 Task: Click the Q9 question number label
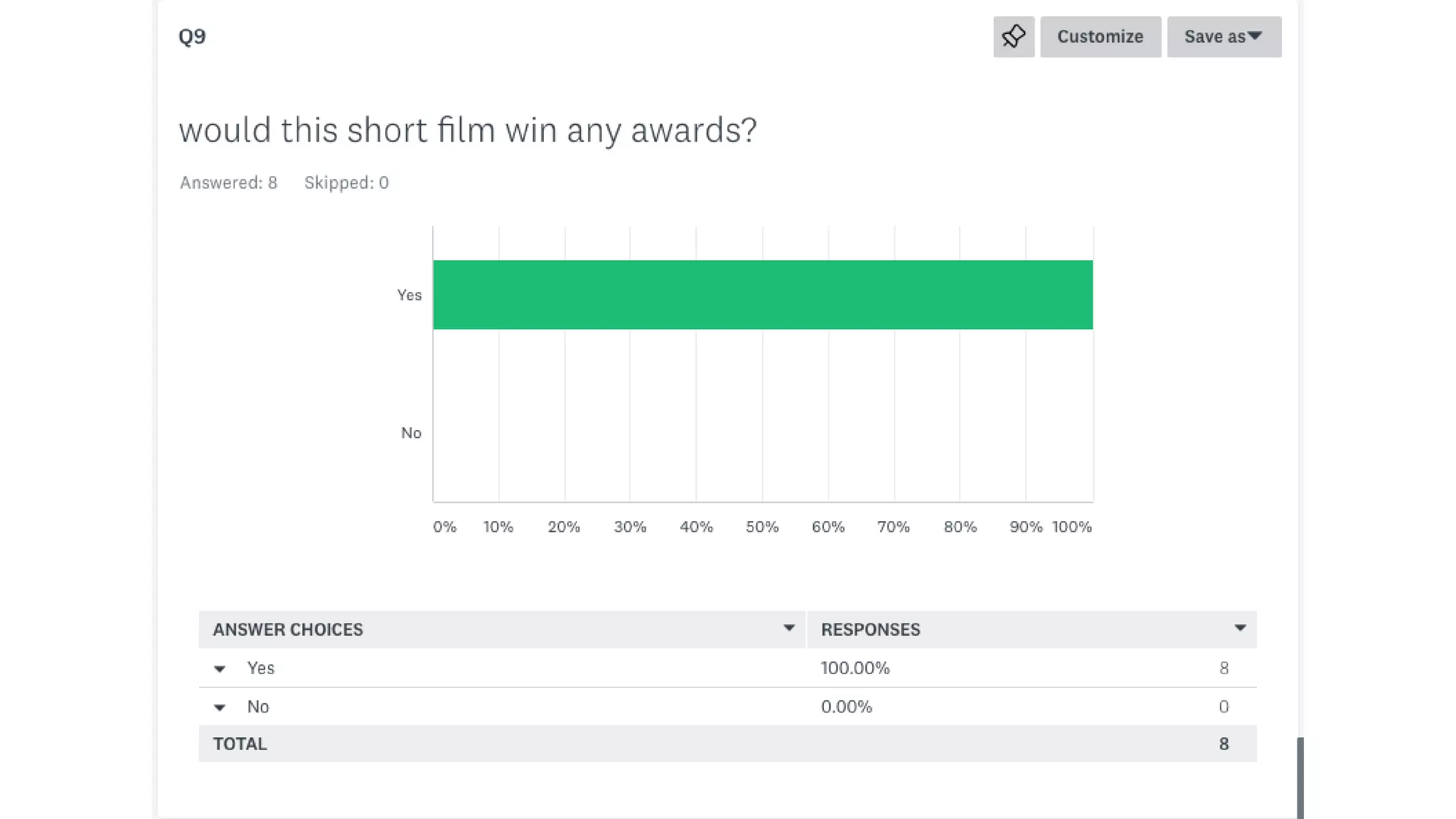pos(192,36)
